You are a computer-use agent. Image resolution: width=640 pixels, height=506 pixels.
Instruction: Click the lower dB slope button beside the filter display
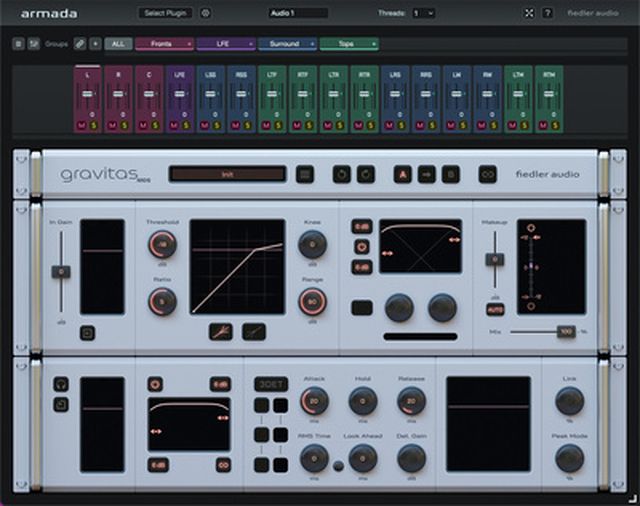(x=362, y=267)
